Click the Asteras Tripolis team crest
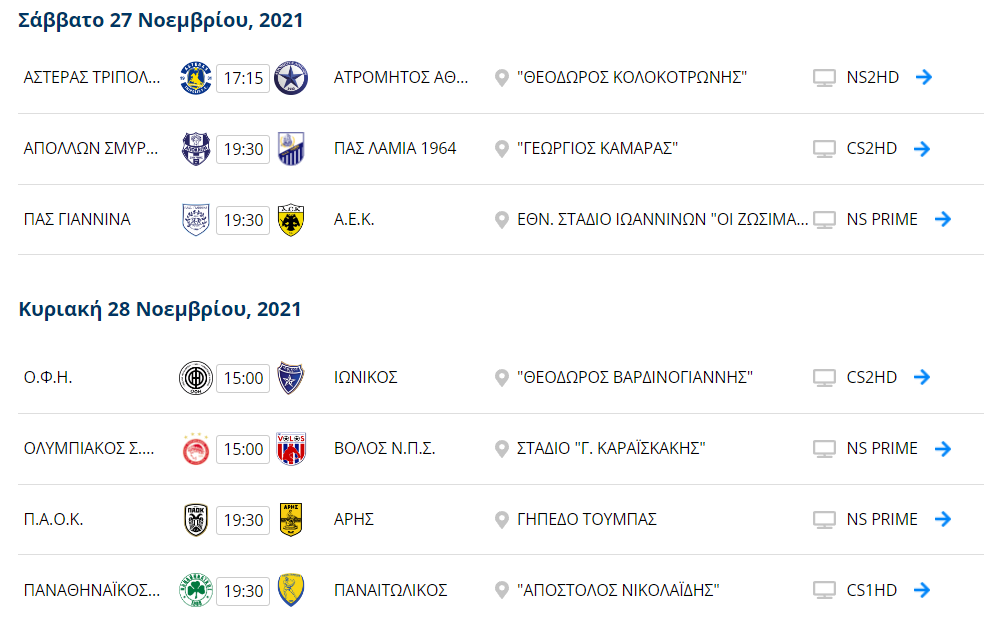The image size is (984, 623). tap(194, 78)
